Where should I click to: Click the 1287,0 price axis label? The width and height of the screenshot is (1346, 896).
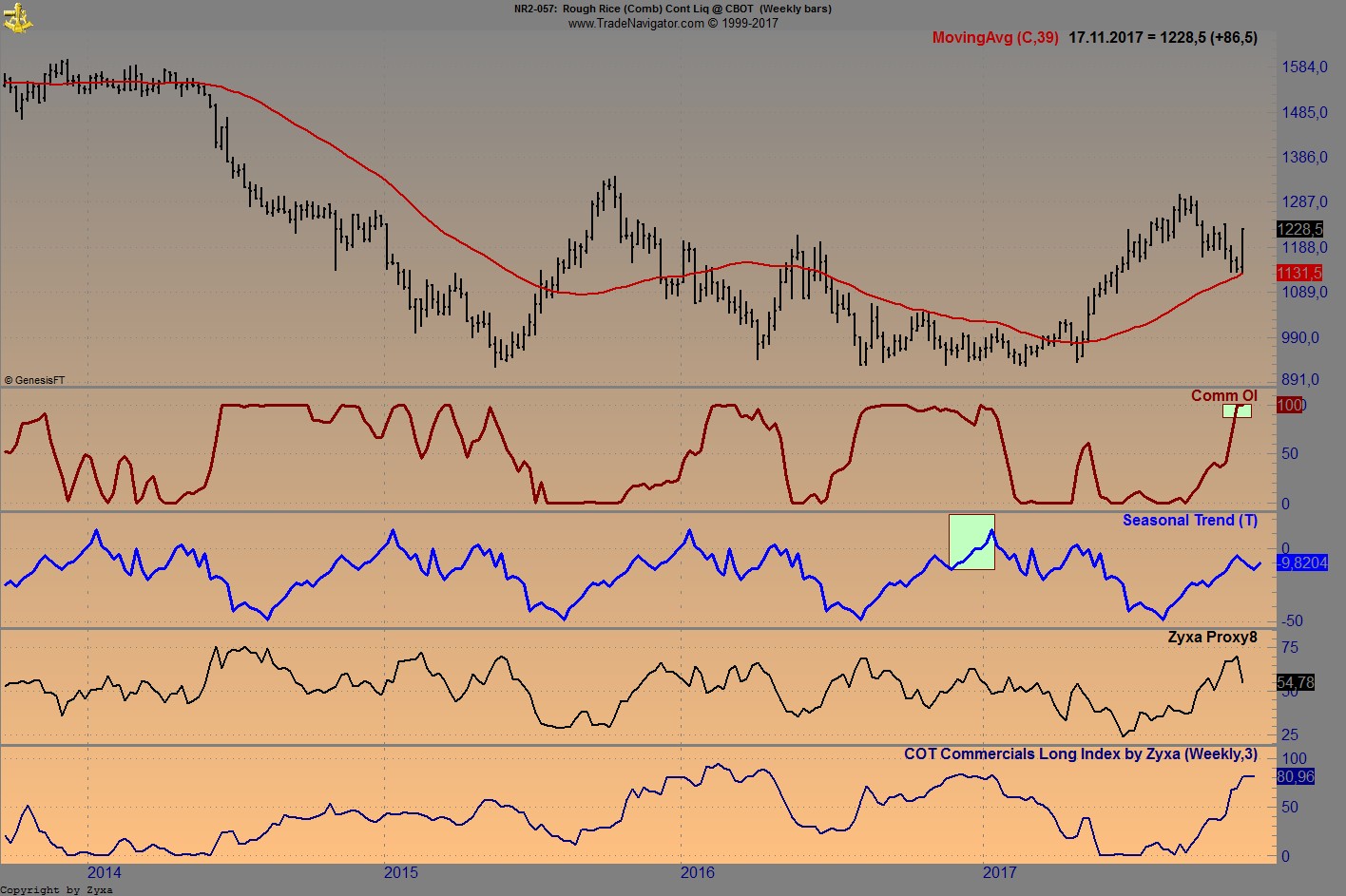pos(1304,202)
